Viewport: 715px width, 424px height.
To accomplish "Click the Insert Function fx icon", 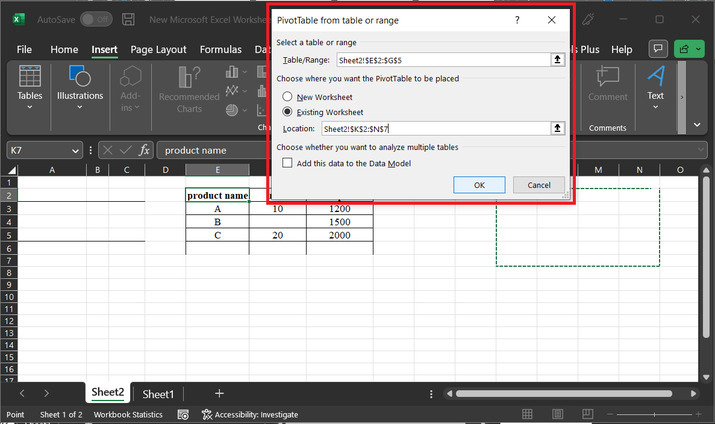I will pyautogui.click(x=144, y=150).
